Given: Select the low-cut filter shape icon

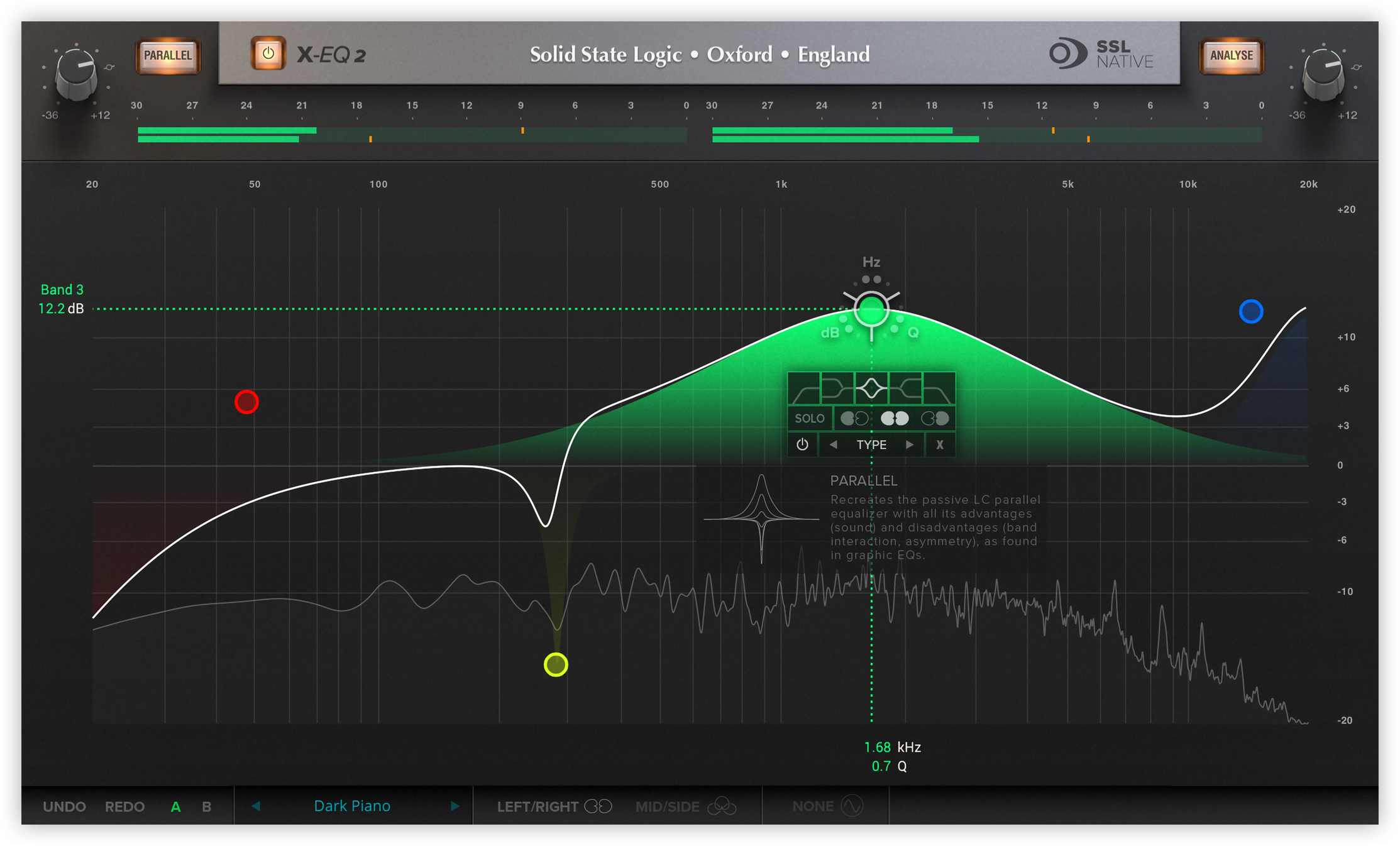Looking at the screenshot, I should point(802,388).
